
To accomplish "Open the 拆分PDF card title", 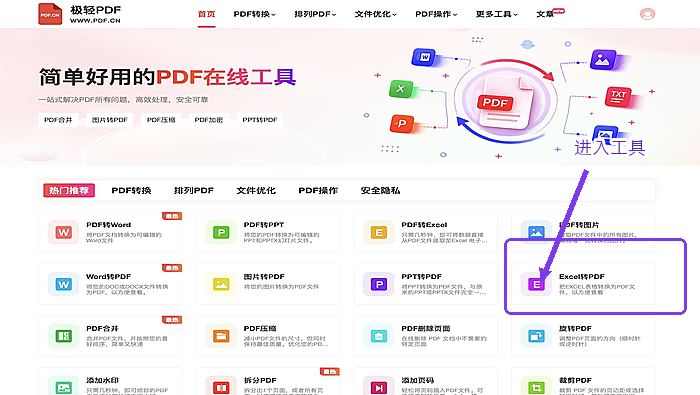I will pos(261,380).
